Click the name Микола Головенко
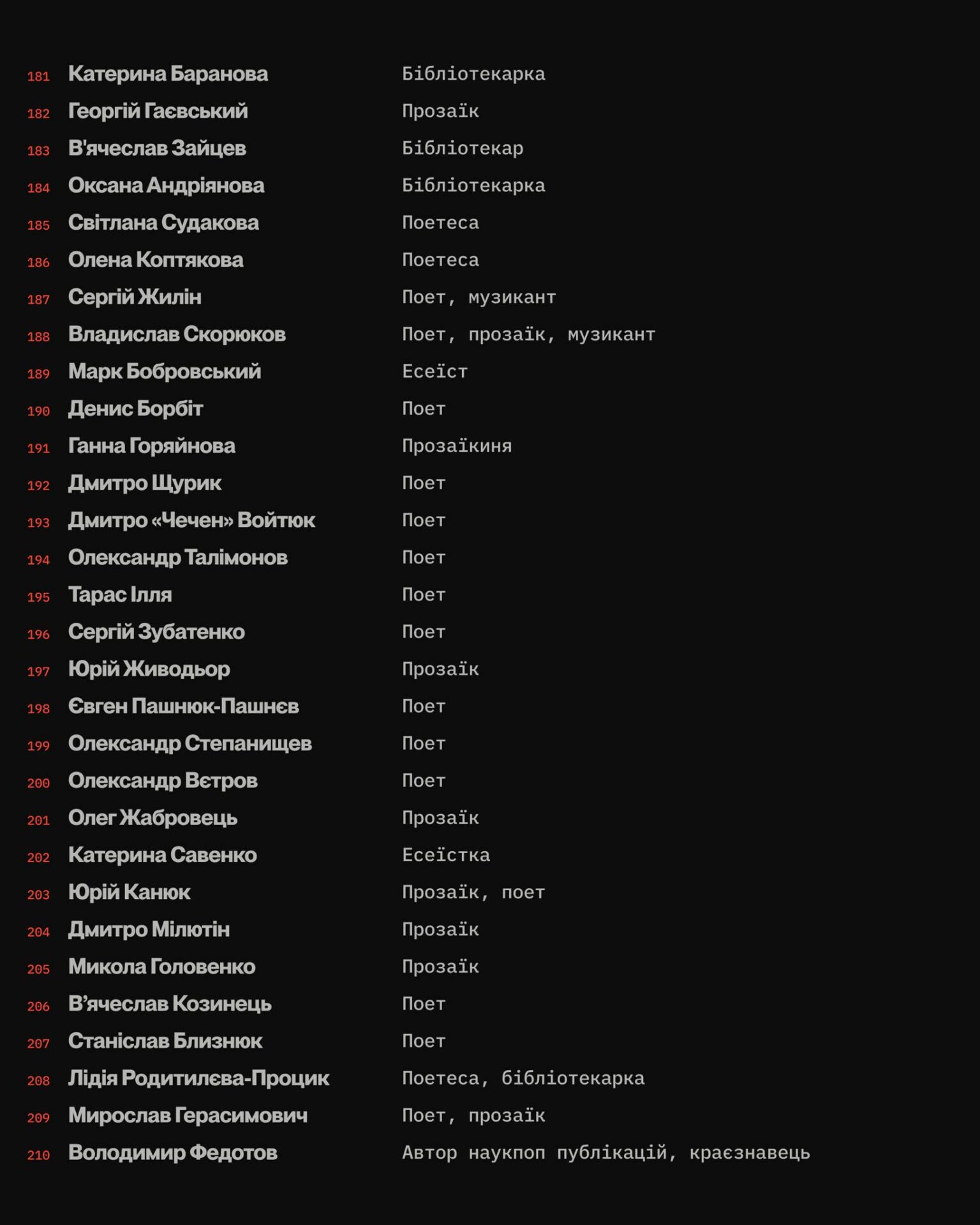 pos(161,967)
